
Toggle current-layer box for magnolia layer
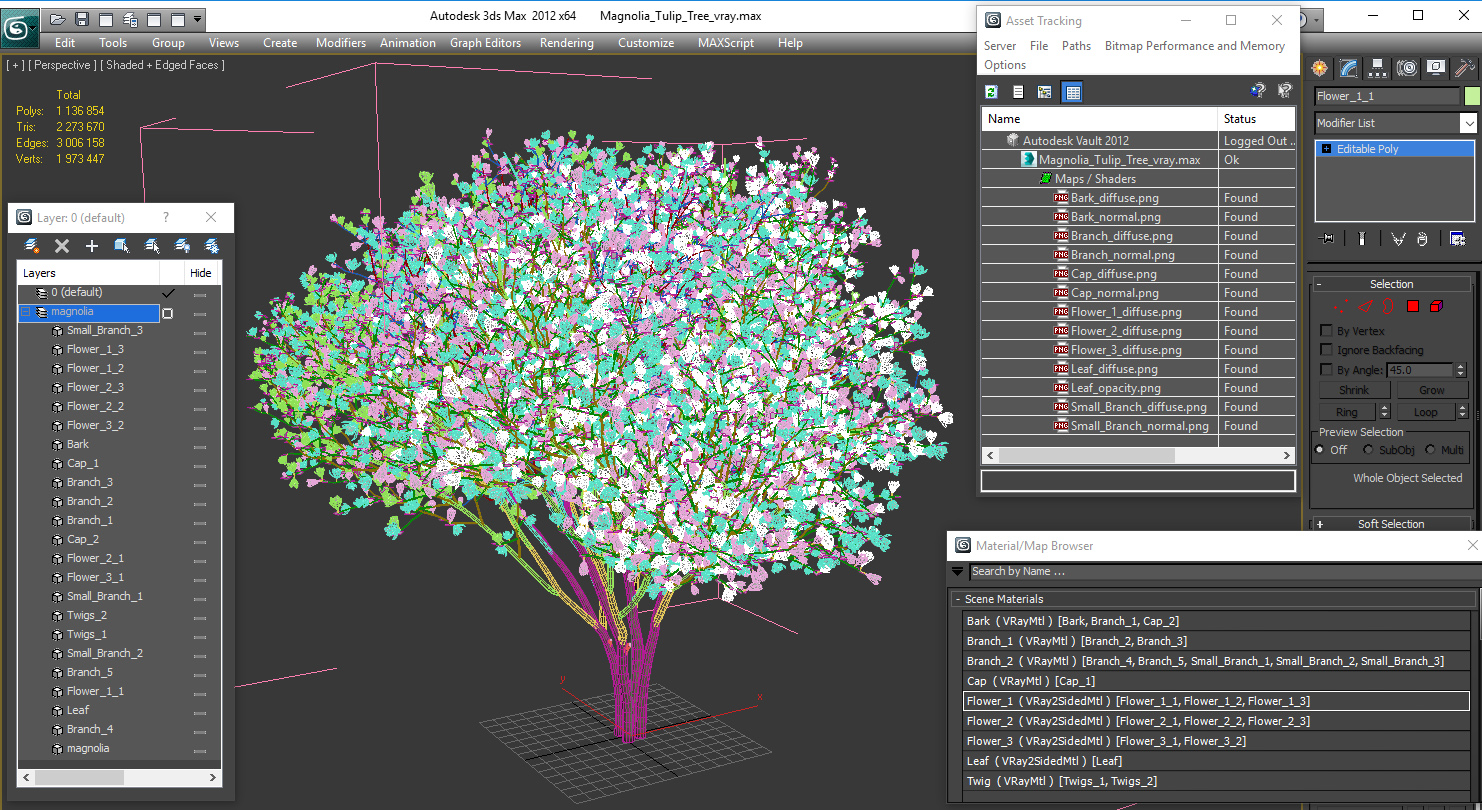(167, 313)
